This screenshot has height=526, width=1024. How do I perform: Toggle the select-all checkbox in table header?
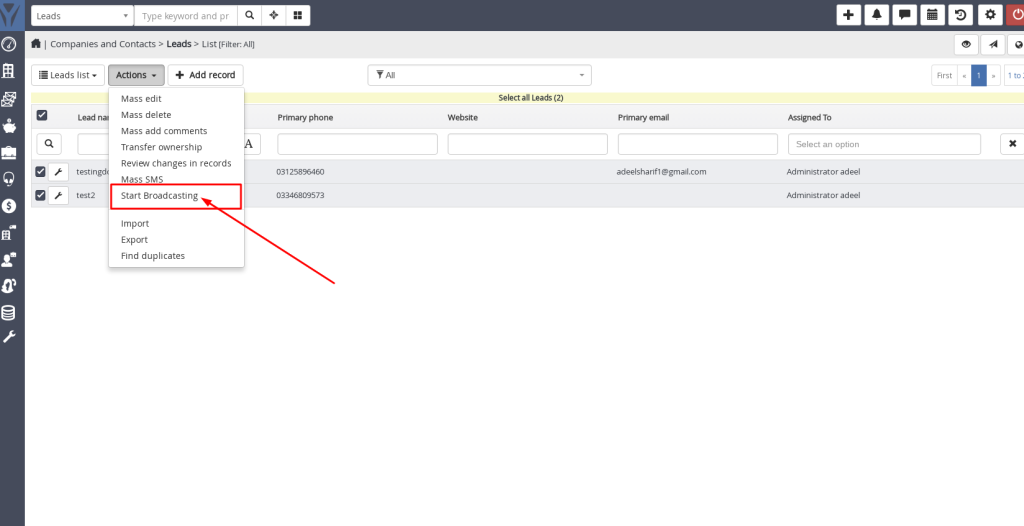[x=41, y=116]
